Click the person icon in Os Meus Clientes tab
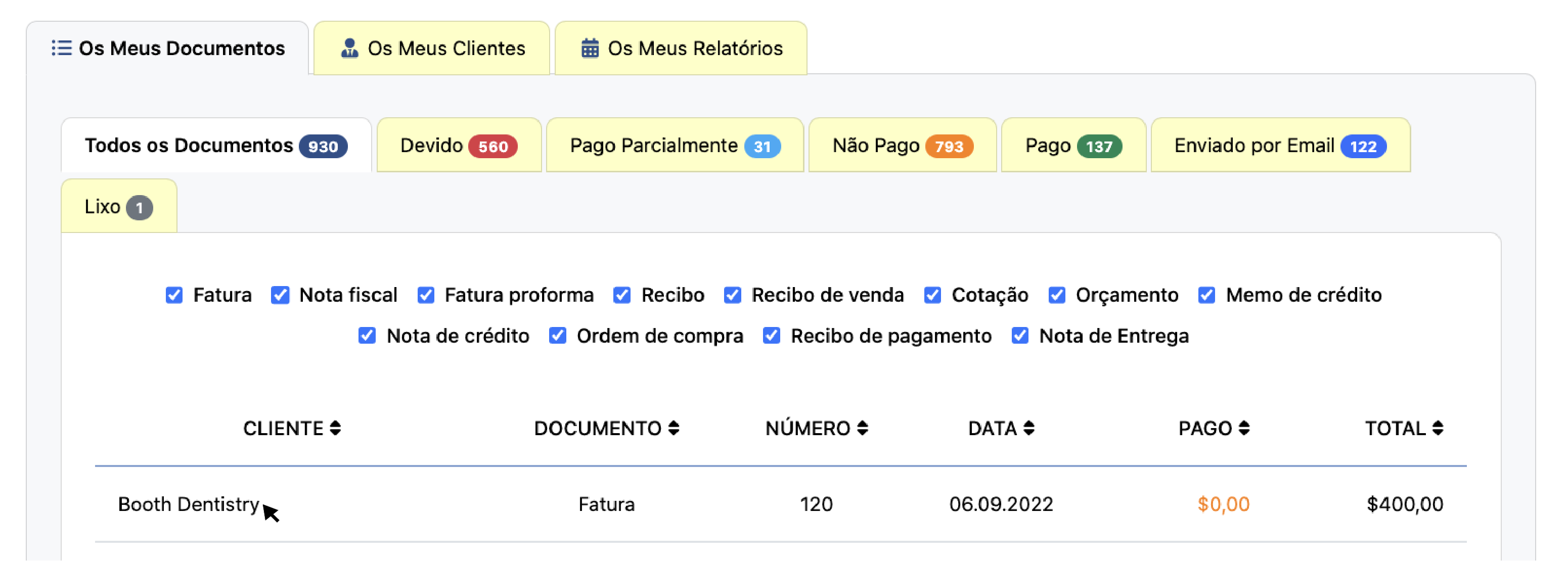 point(349,48)
